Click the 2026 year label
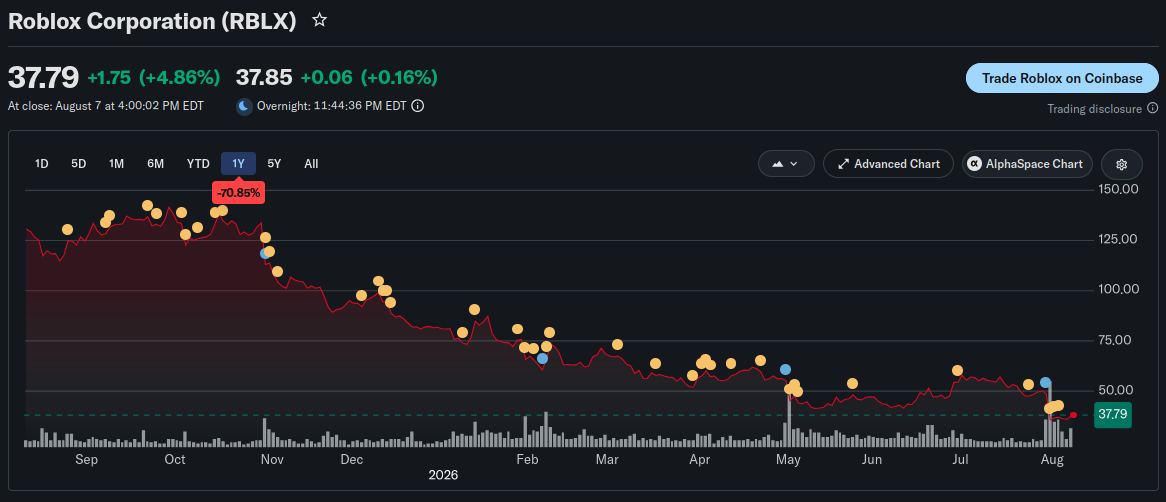This screenshot has height=502, width=1166. [443, 475]
